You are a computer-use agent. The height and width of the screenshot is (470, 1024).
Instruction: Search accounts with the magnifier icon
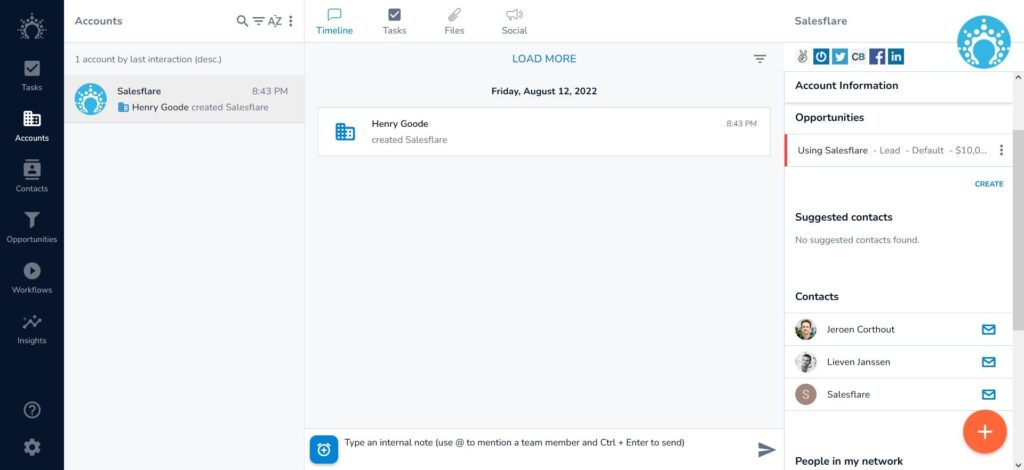tap(242, 21)
